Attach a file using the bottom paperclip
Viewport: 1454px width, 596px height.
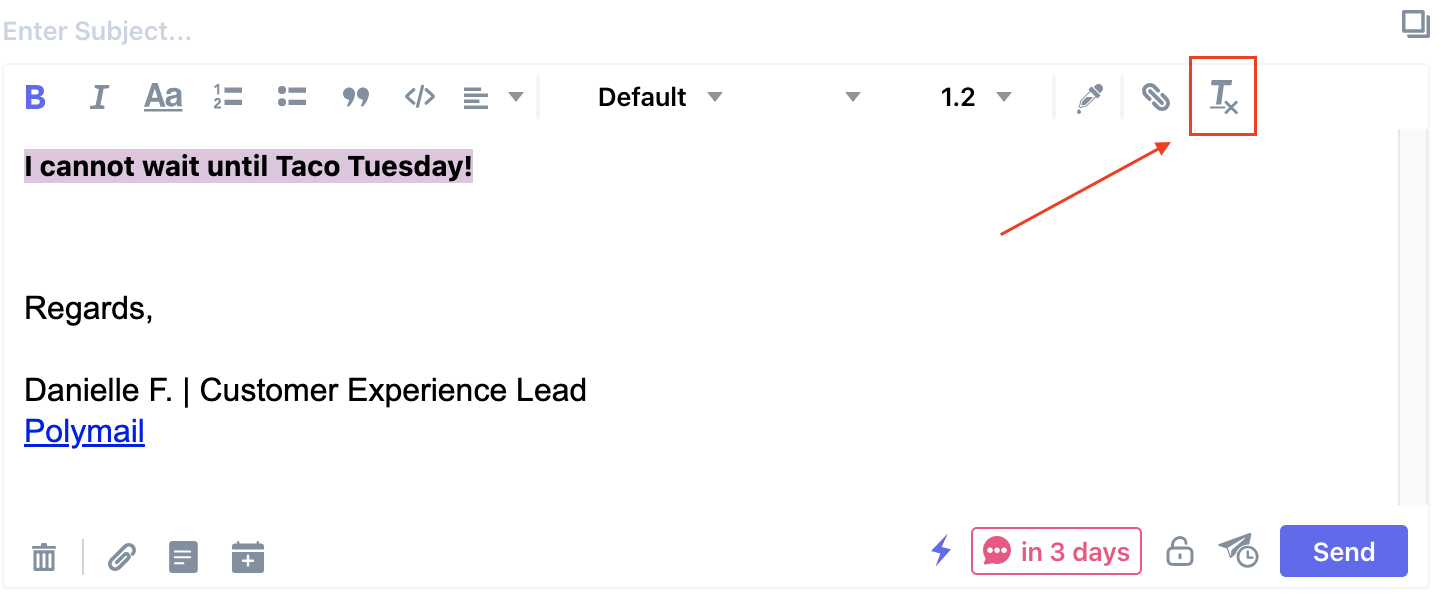[121, 556]
